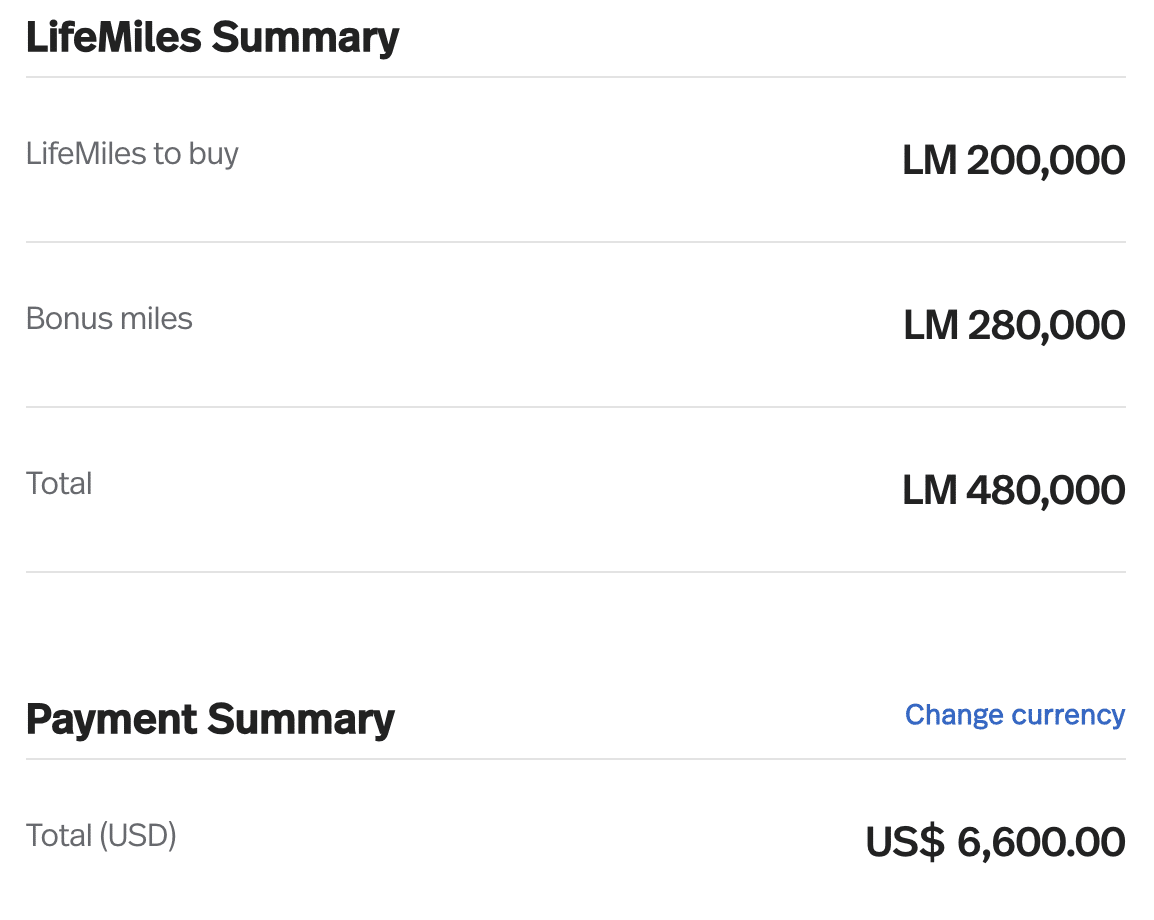
Task: Click the divider below LifeMiles to buy row
Action: click(x=576, y=242)
